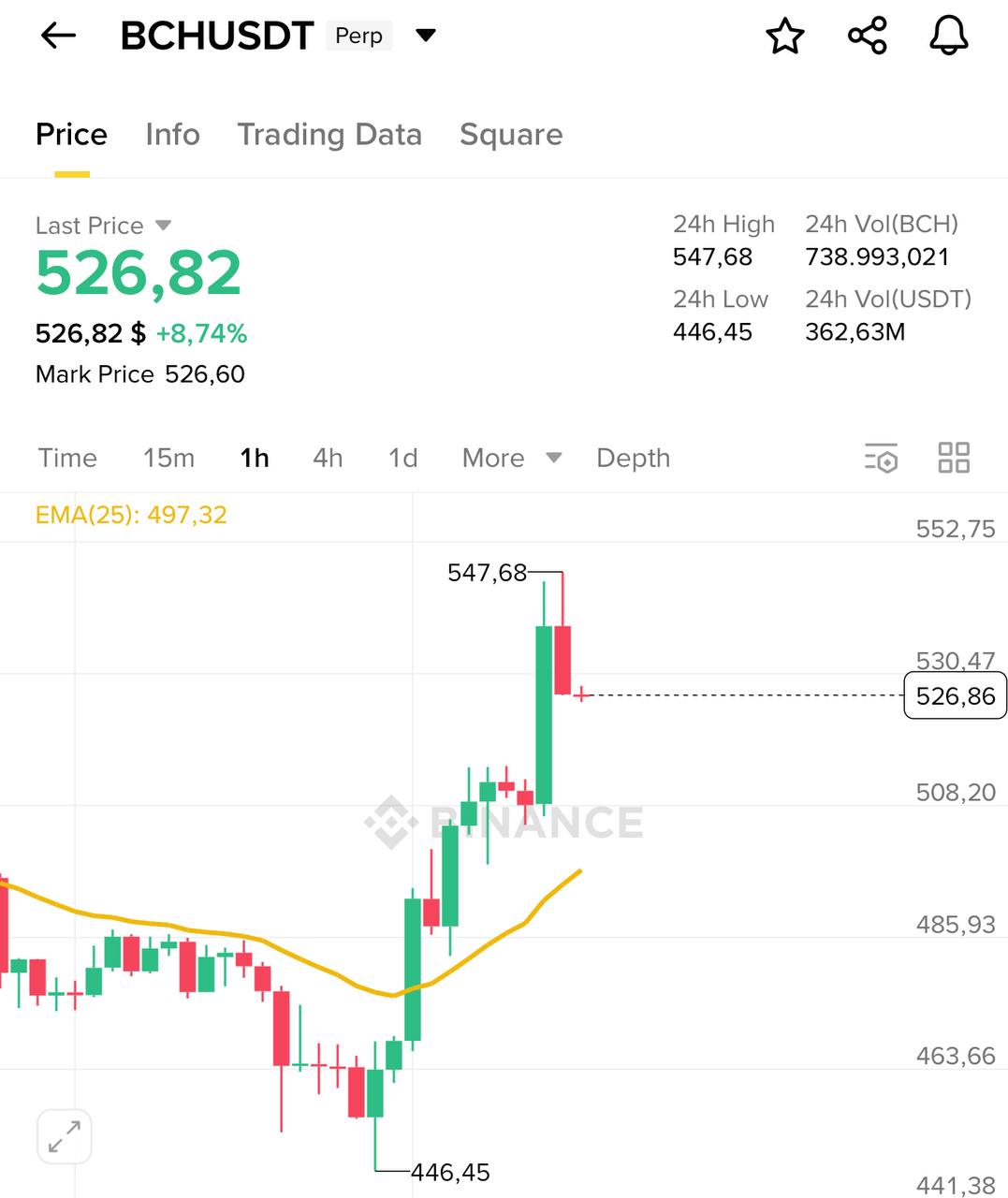Screen dimensions: 1008x1198
Task: Tap the EMA(25) indicator label
Action: click(131, 515)
